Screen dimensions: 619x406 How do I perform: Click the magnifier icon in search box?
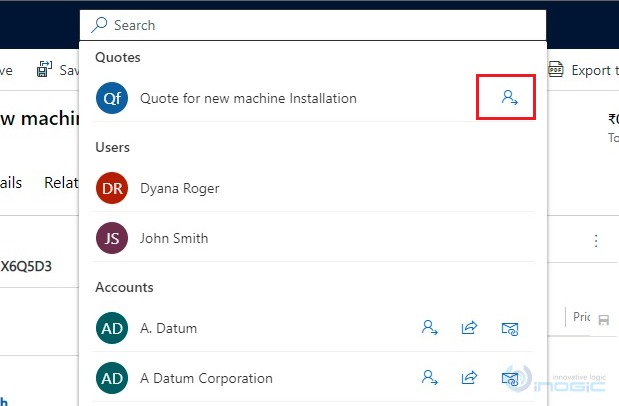[x=99, y=25]
